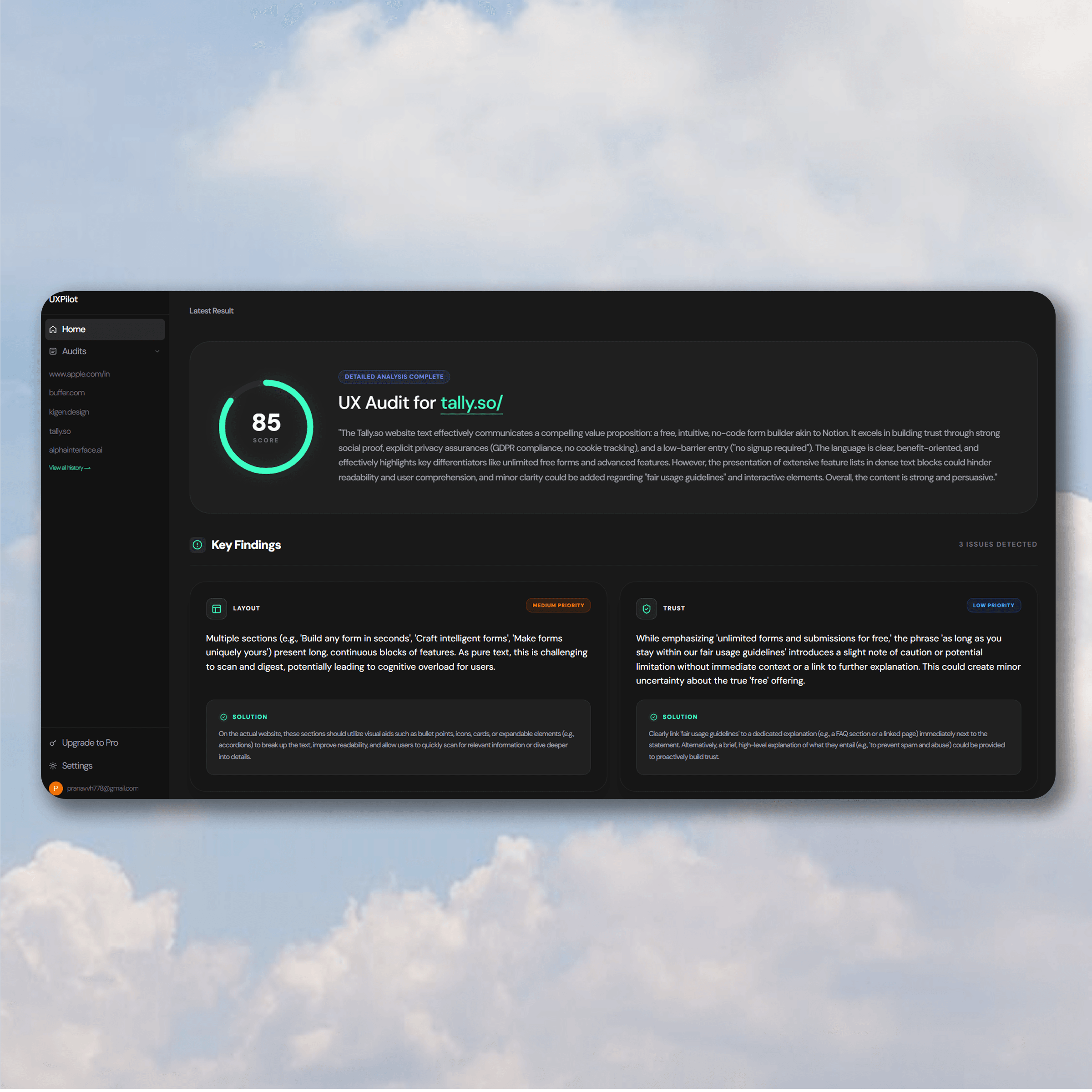Follow the tally.so/ title link

471,403
